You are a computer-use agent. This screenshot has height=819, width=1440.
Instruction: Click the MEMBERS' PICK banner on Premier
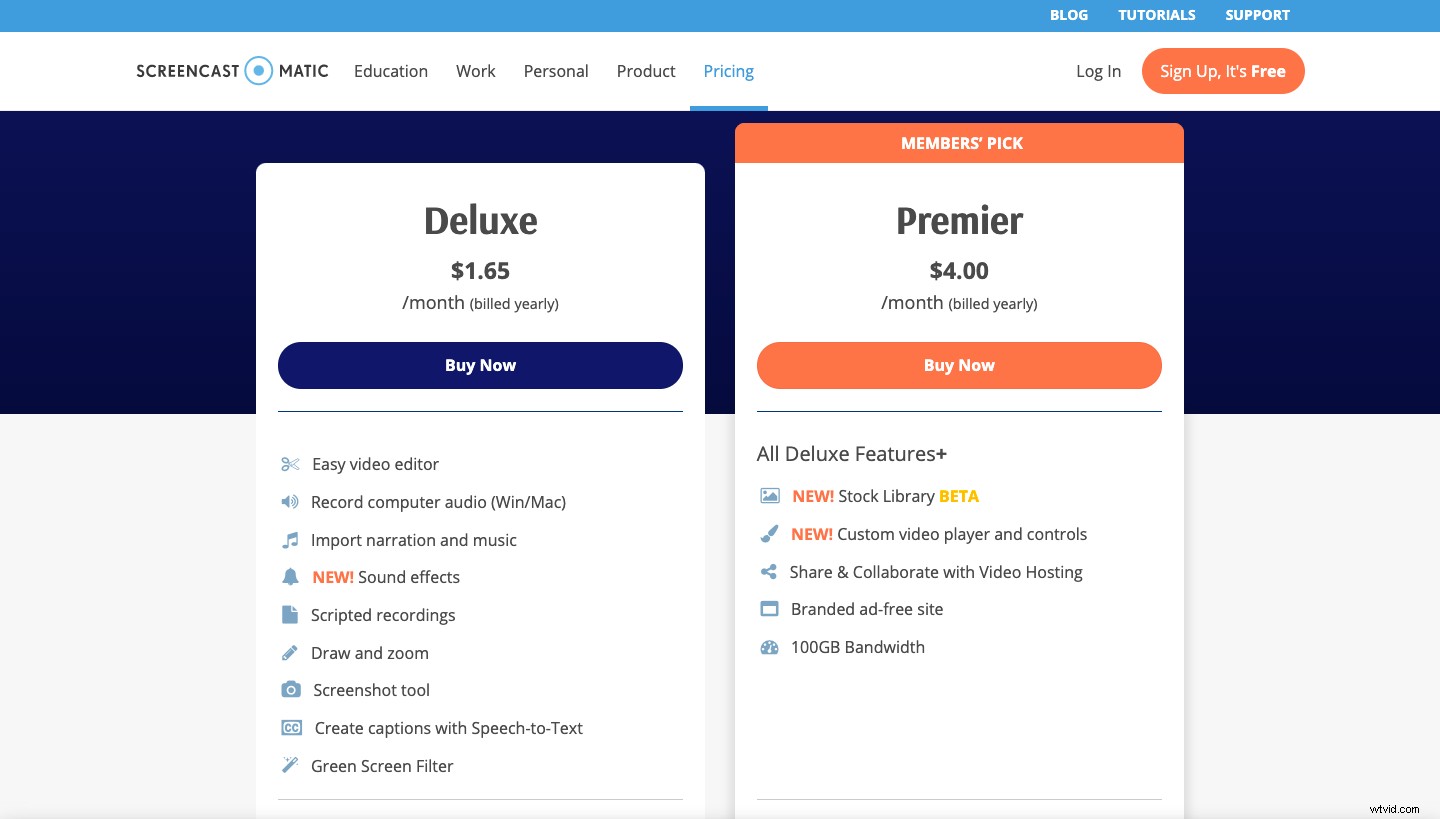959,143
